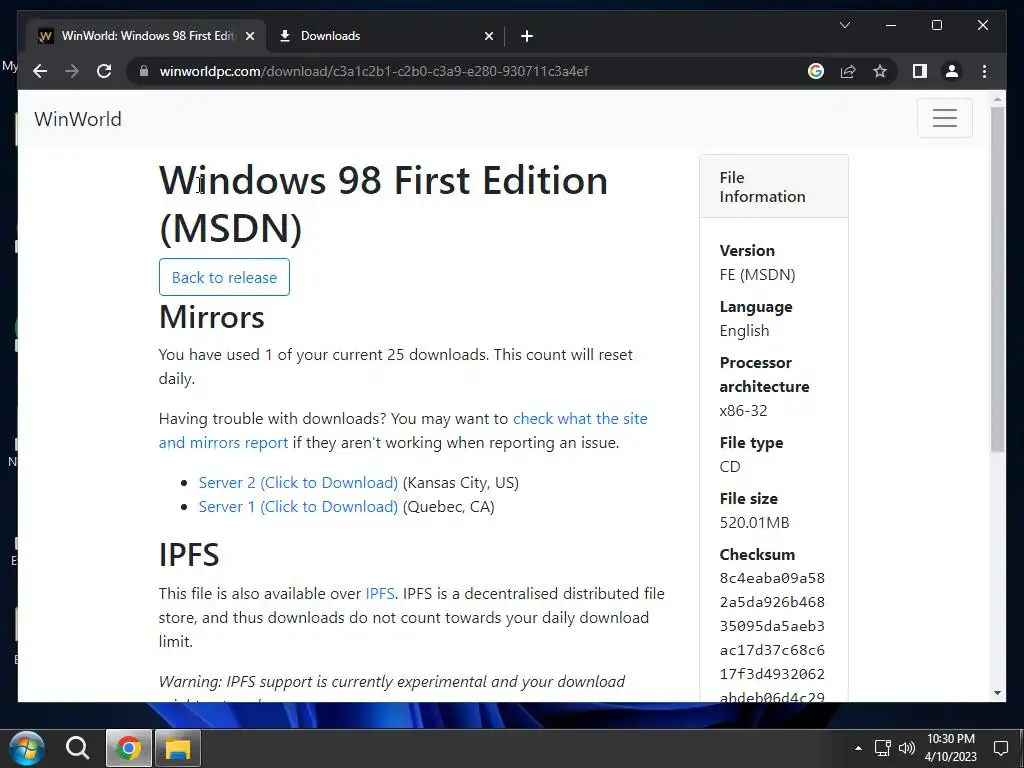Viewport: 1024px width, 768px height.
Task: Click the Windows 98 First Edition heading
Action: (383, 204)
